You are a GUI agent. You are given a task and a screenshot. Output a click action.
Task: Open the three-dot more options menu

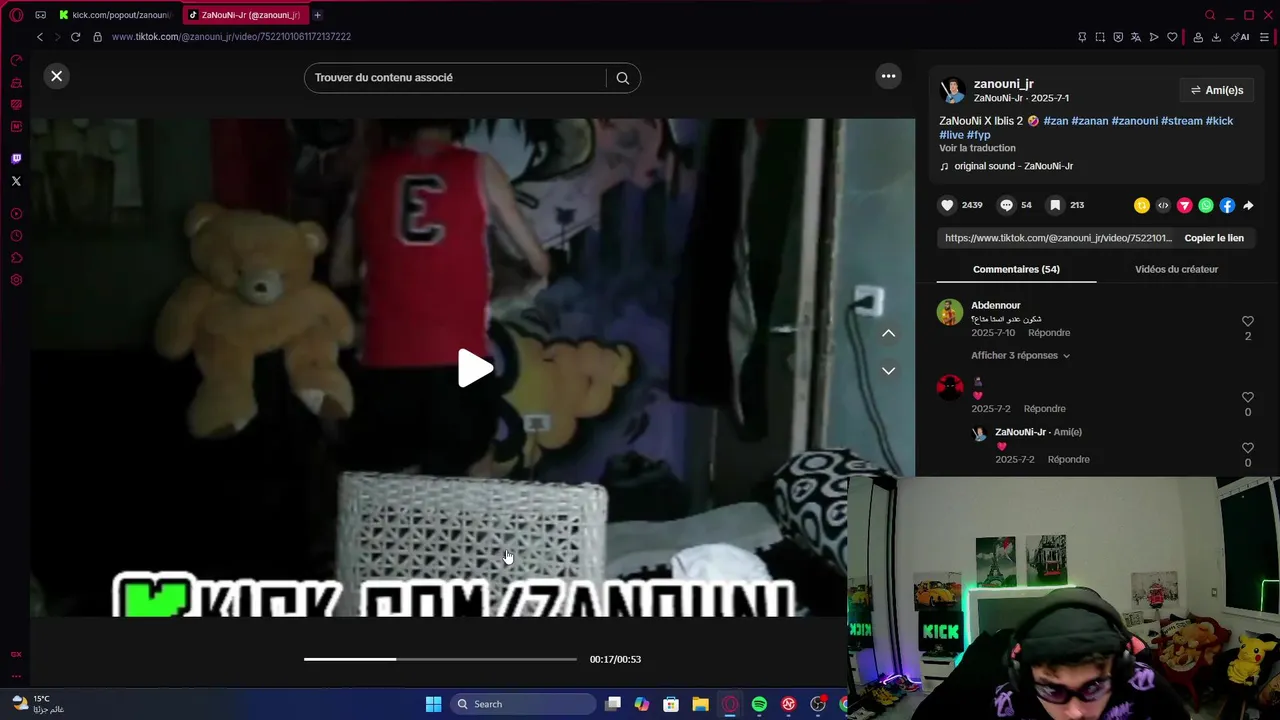point(888,76)
